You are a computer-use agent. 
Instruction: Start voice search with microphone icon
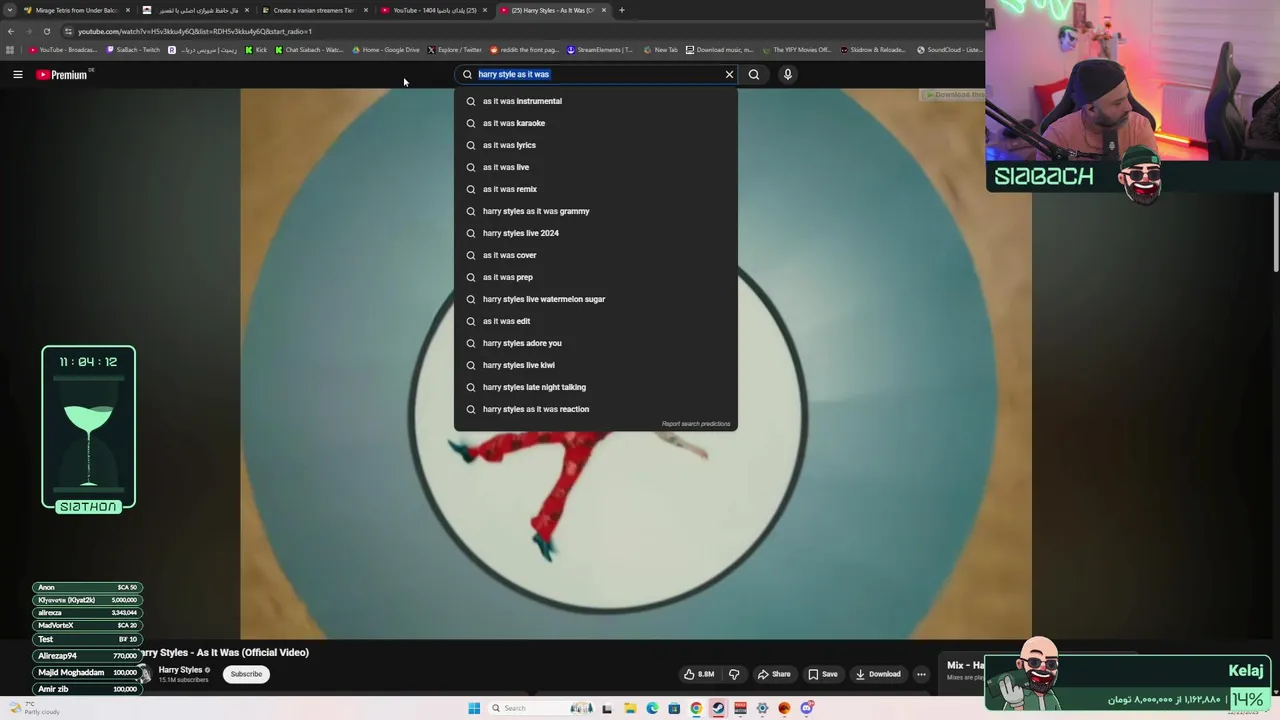[788, 74]
